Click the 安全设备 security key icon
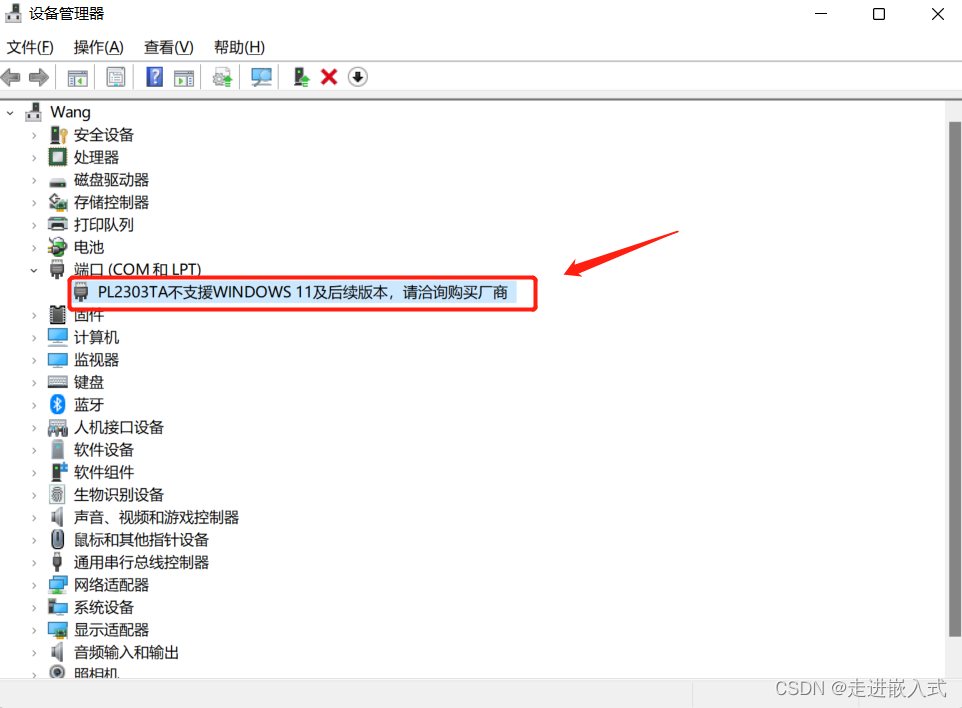 tap(58, 135)
